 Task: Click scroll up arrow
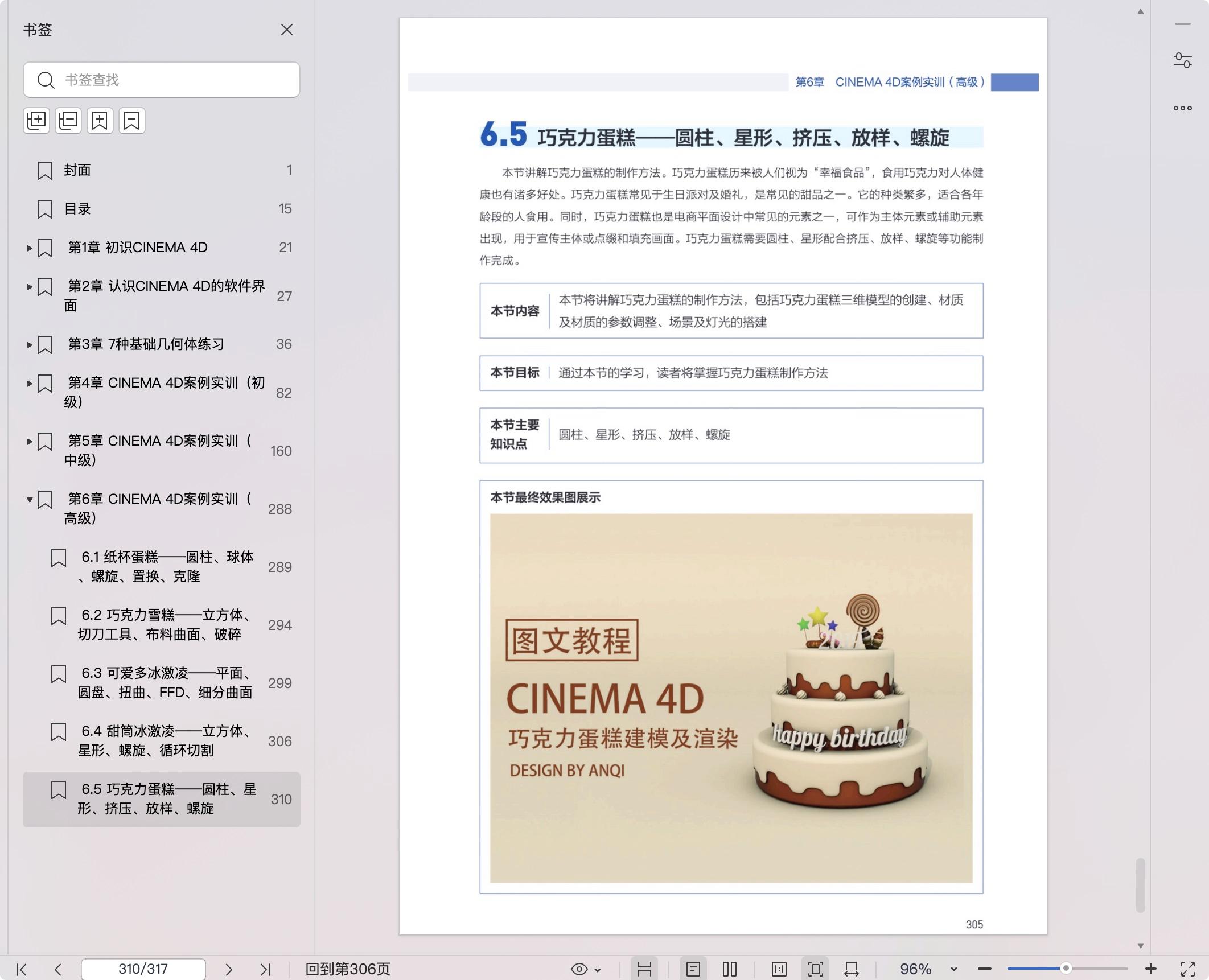click(1140, 11)
